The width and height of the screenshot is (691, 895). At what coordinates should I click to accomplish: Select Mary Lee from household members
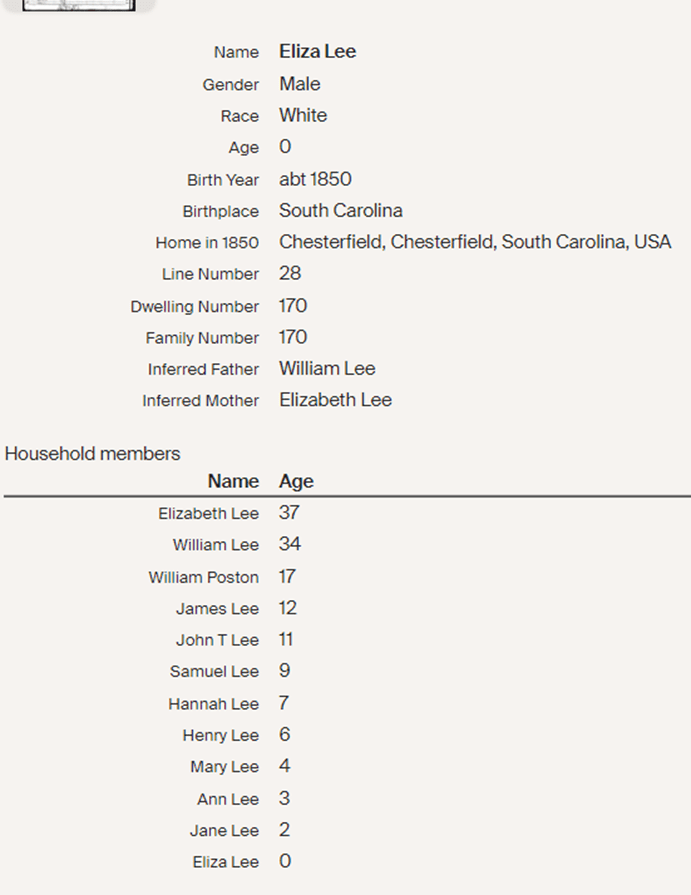pos(224,767)
